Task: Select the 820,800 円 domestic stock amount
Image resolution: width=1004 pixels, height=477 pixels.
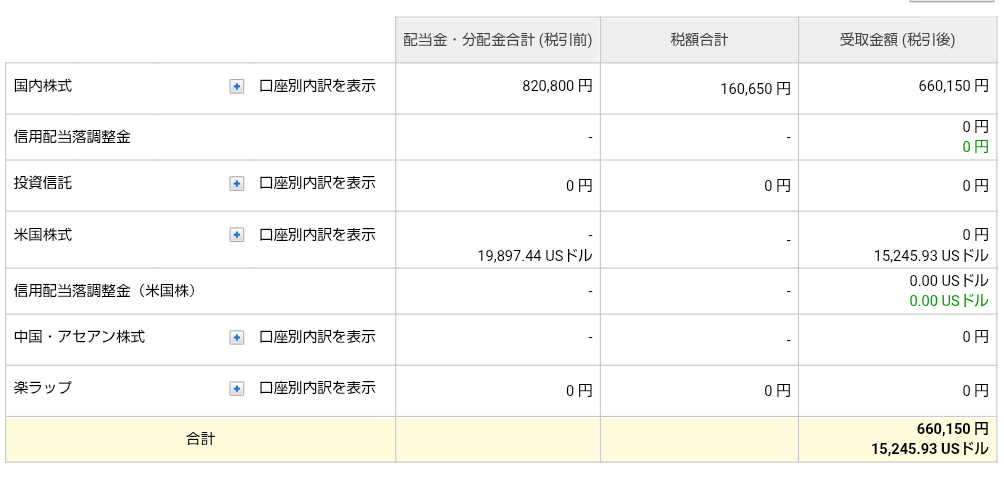Action: (x=557, y=87)
